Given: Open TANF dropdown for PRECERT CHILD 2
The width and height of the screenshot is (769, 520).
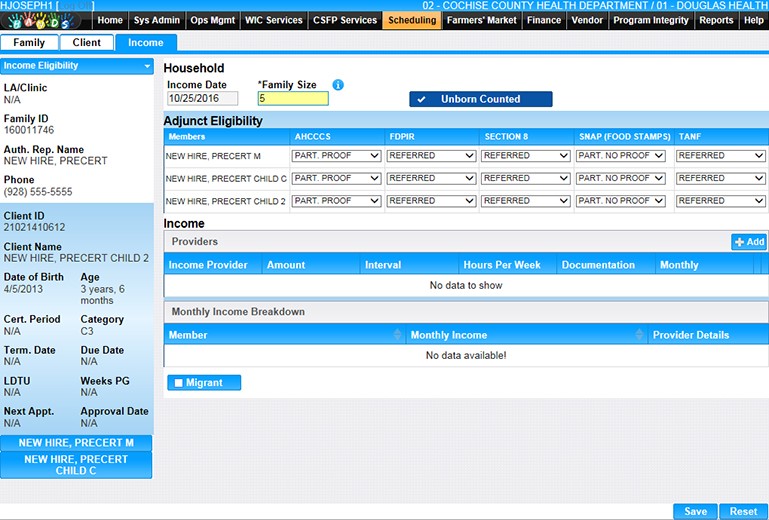Looking at the screenshot, I should 720,201.
